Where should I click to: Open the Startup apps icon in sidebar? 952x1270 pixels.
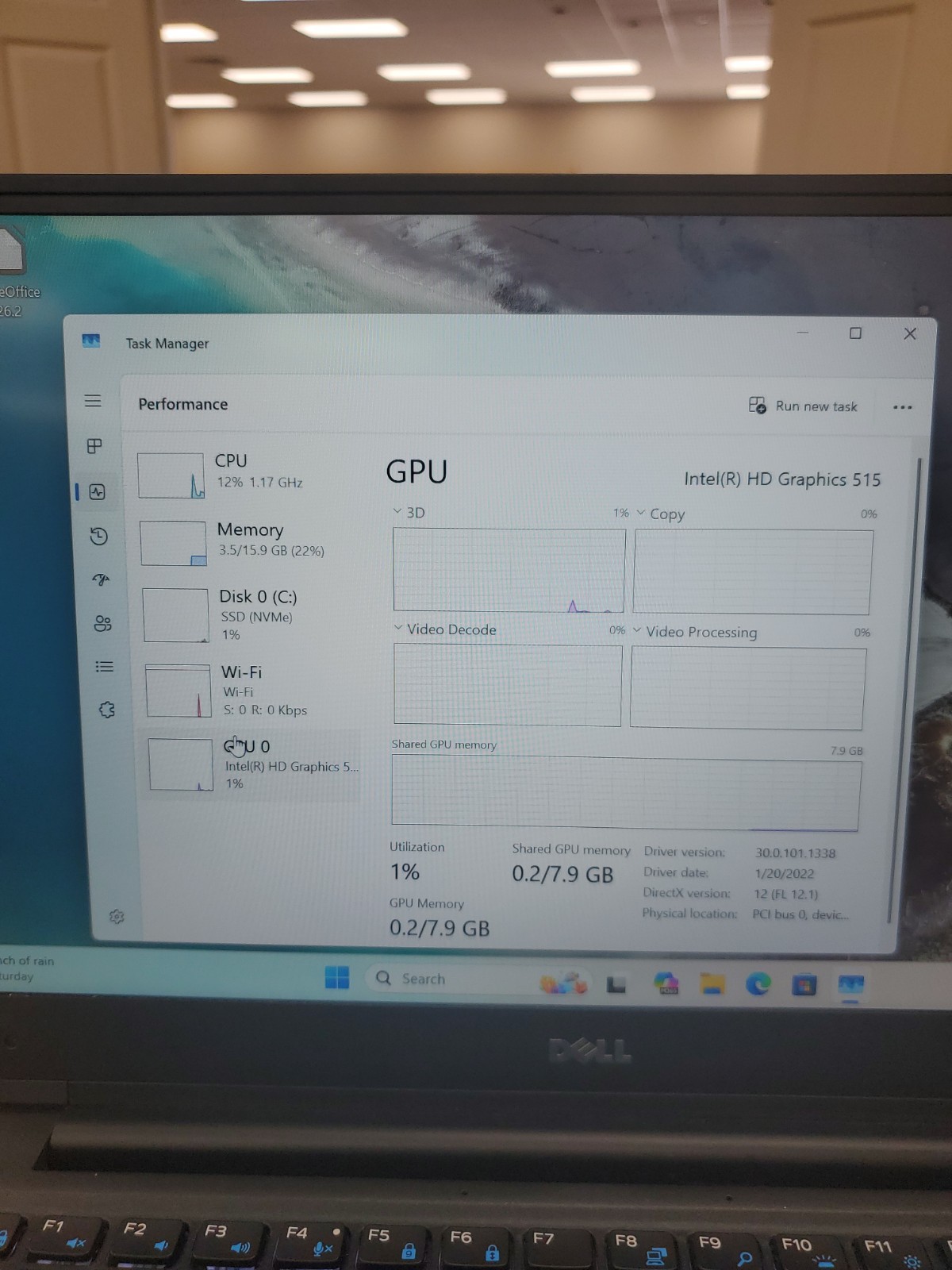pos(101,579)
